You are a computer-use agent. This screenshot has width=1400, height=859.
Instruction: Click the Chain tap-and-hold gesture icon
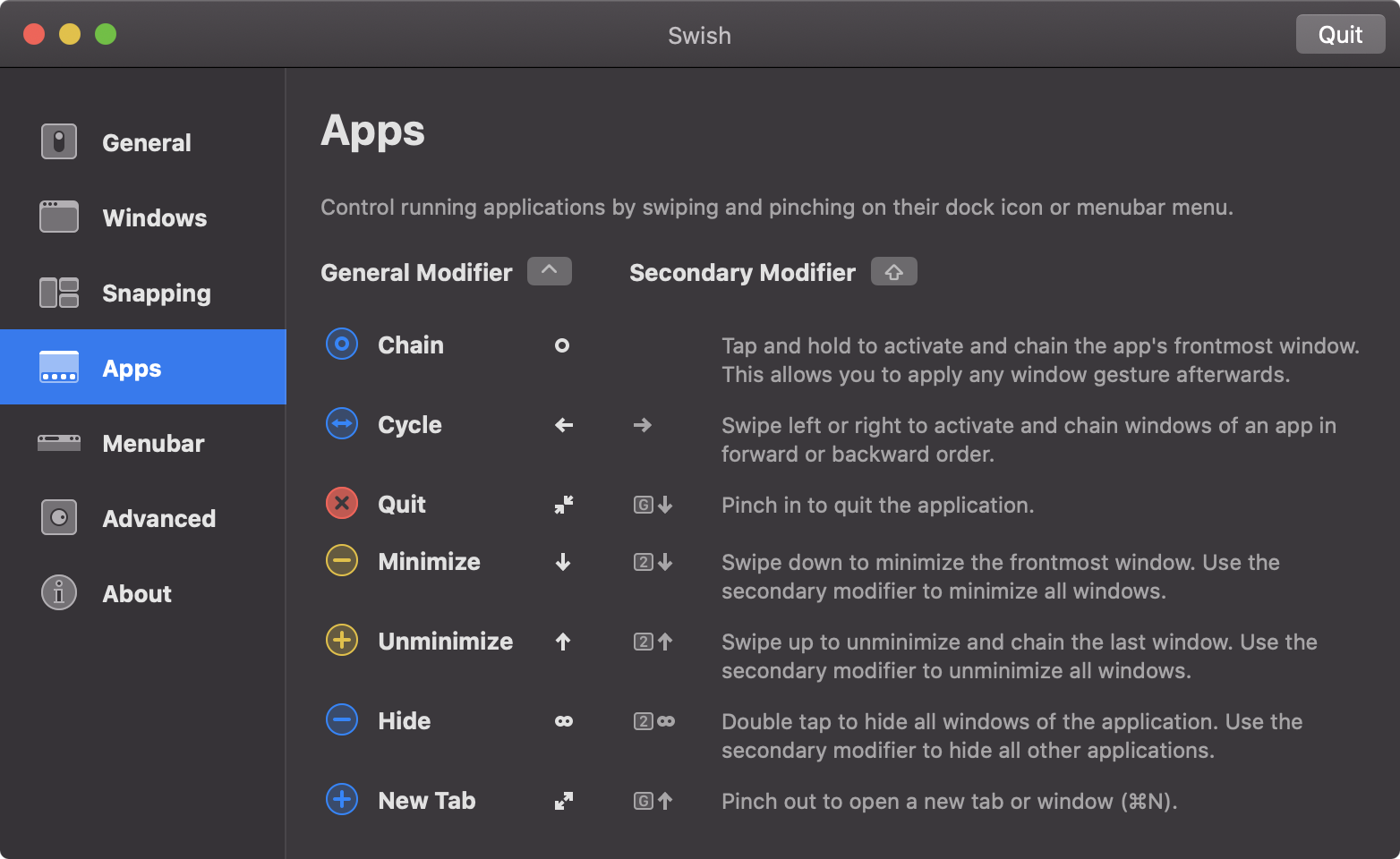pos(562,345)
